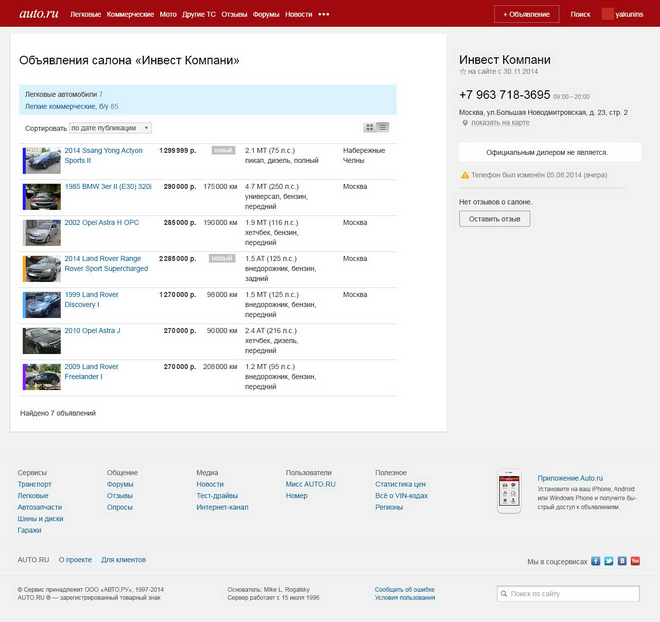Viewport: 660px width, 622px height.
Task: Open footer Интернет-канал link
Action: tap(222, 508)
